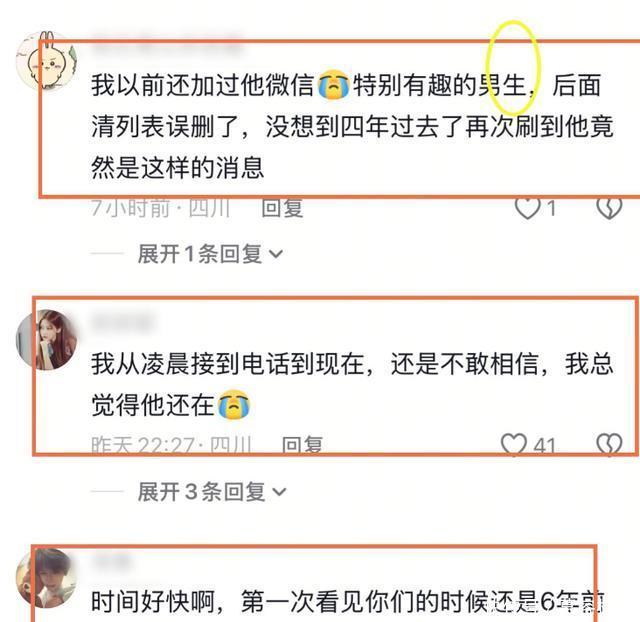Click chevron next to 展开1条回复

pyautogui.click(x=276, y=255)
